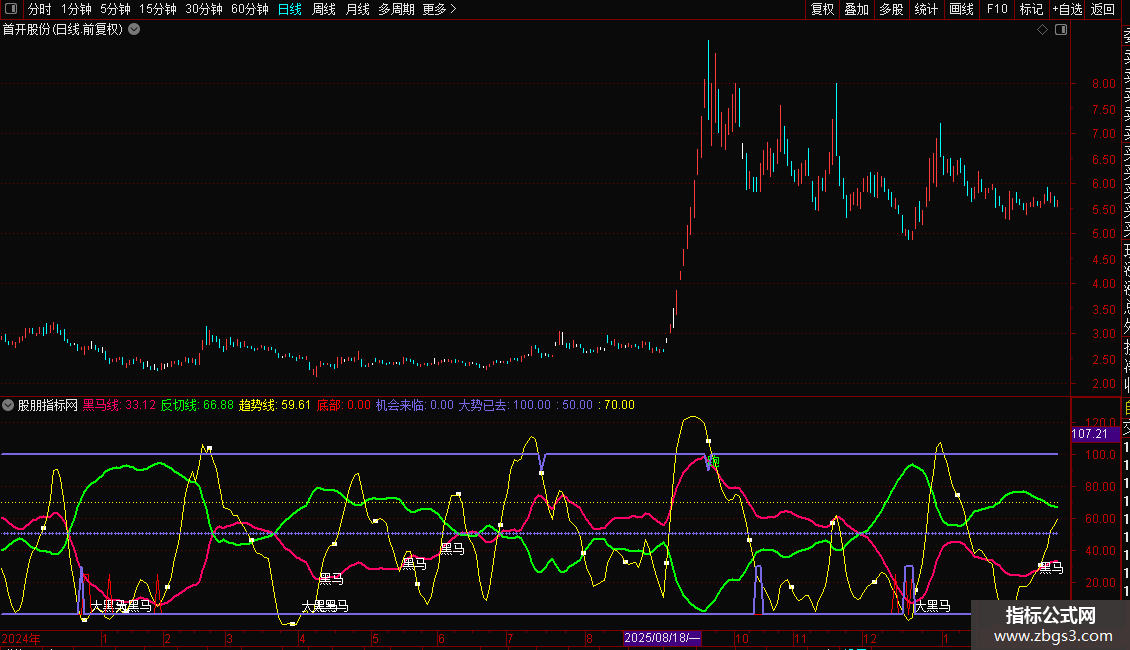Expand 更多 period options
Viewport: 1130px width, 650px height.
(x=439, y=10)
